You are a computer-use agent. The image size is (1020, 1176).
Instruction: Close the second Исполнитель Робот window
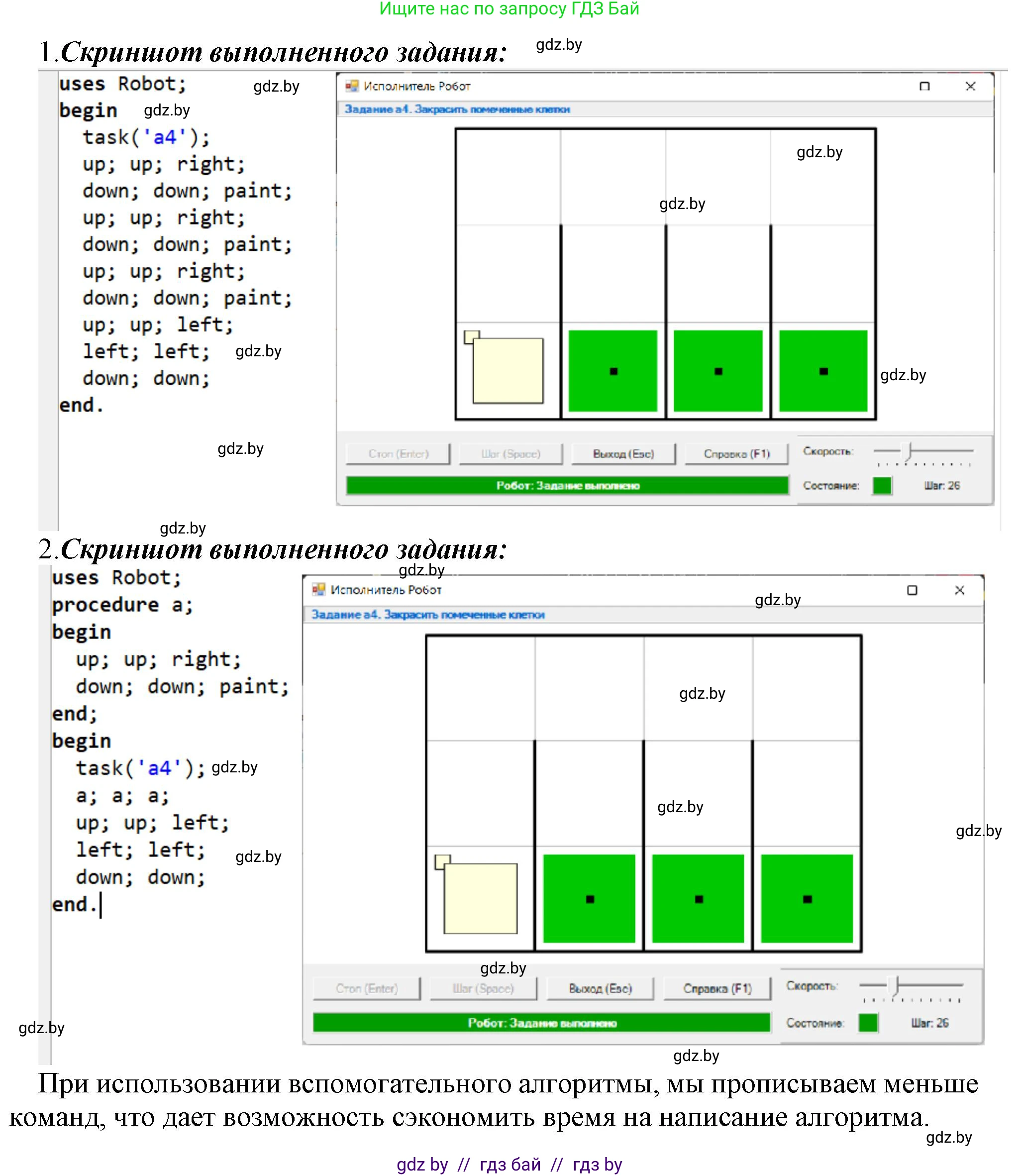click(x=959, y=590)
